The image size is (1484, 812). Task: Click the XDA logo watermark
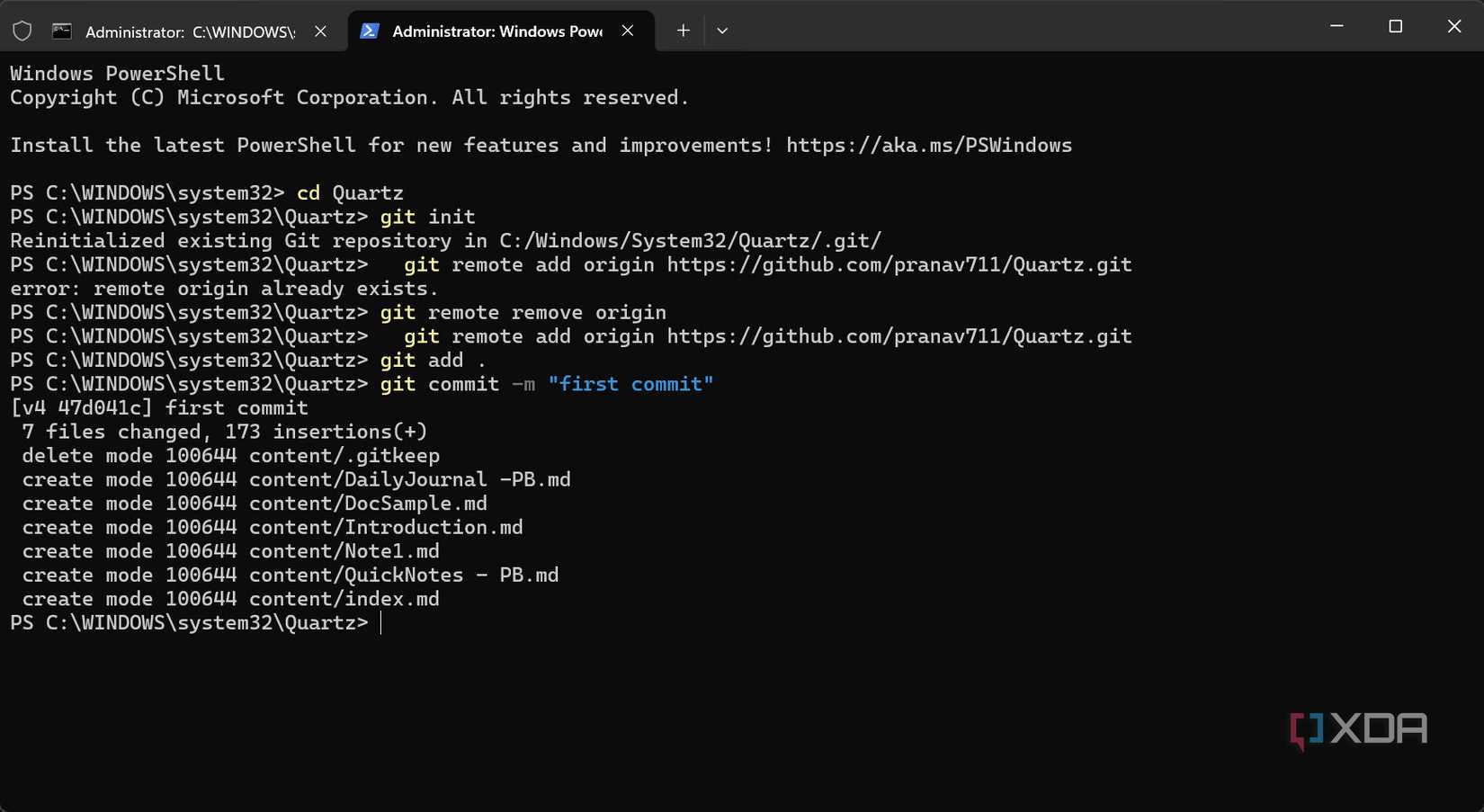[1358, 729]
